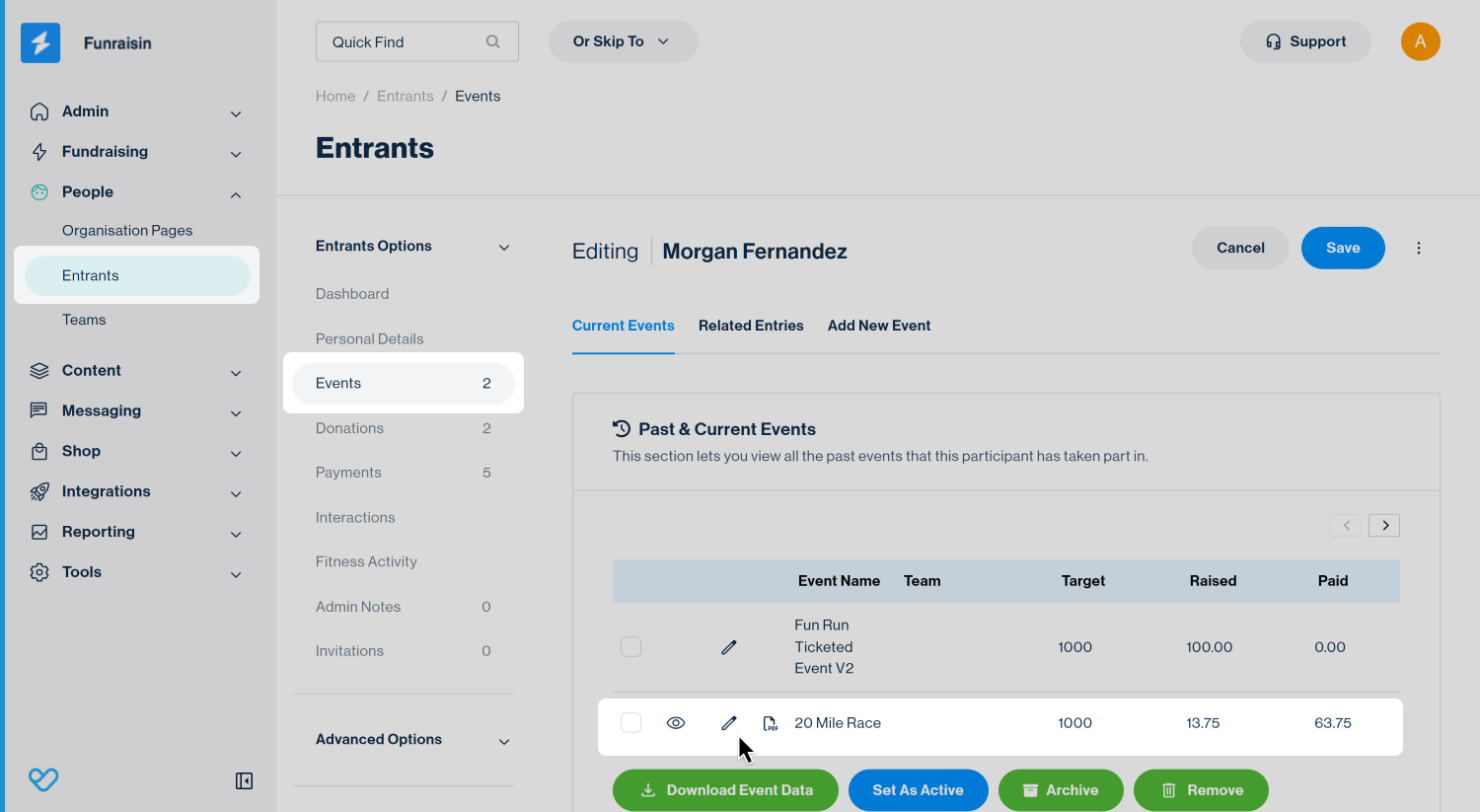Image resolution: width=1480 pixels, height=812 pixels.
Task: Toggle the eye icon for 20 Mile Race
Action: tap(676, 723)
